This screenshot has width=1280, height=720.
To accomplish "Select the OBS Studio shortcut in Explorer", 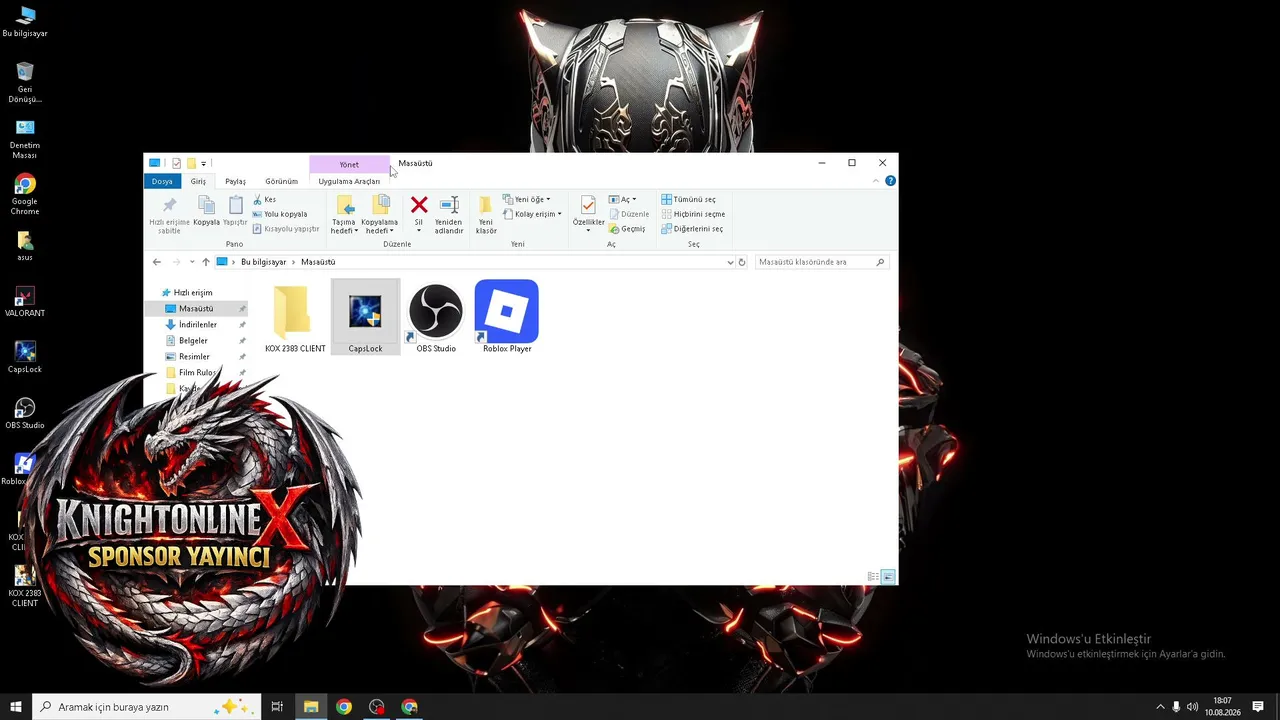I will (436, 317).
